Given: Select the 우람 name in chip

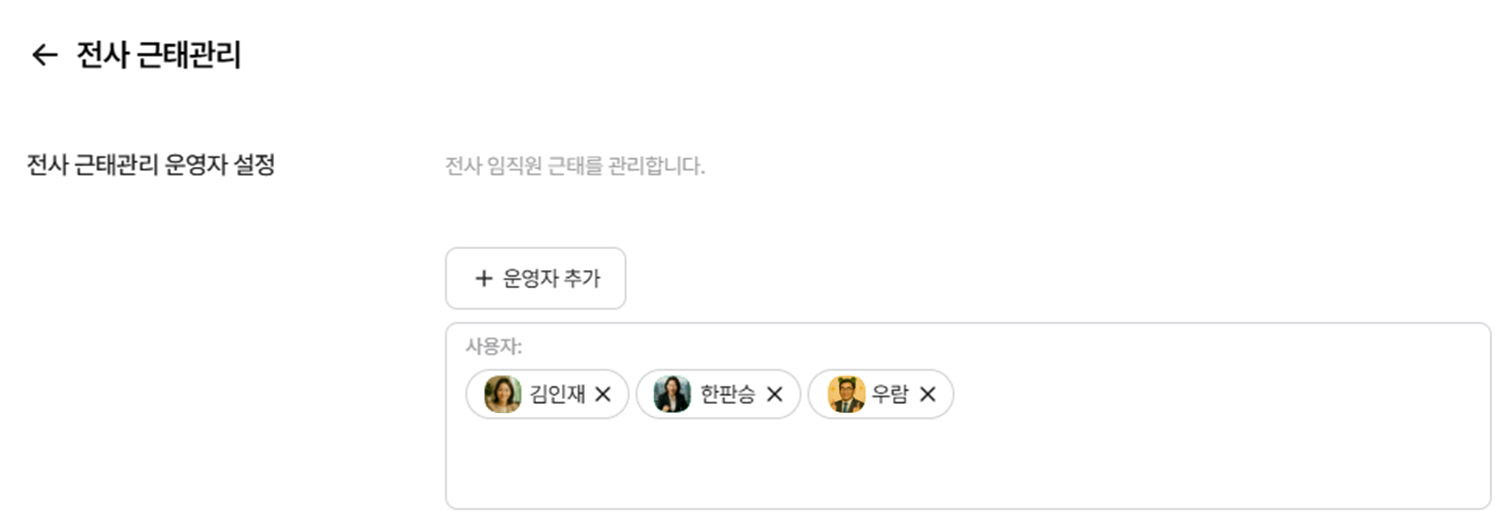Looking at the screenshot, I should (889, 395).
